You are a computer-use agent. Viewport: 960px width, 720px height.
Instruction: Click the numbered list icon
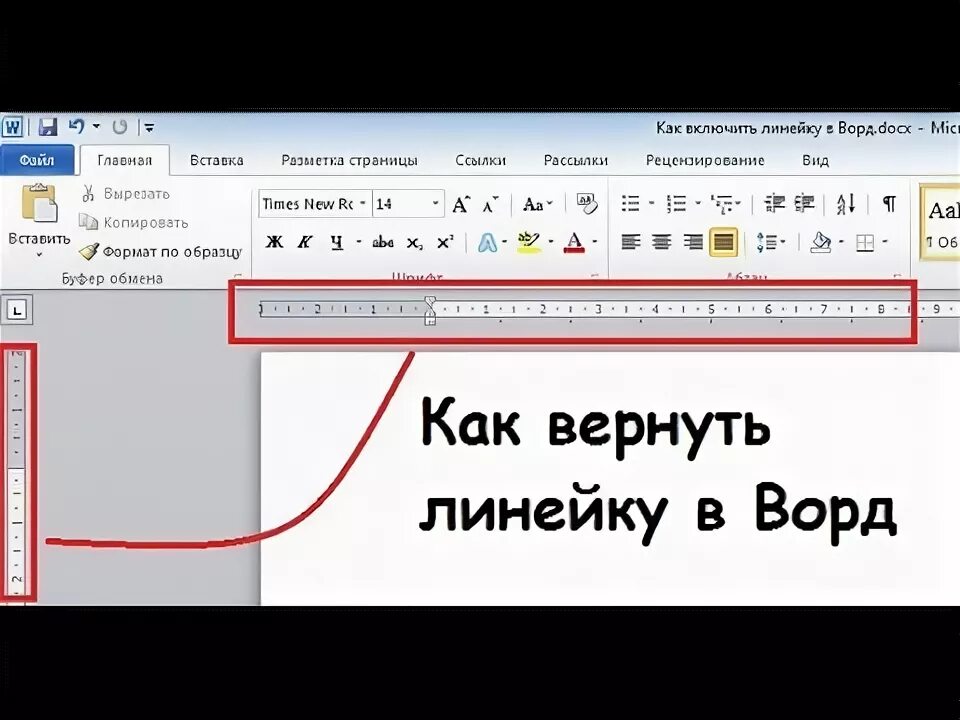point(676,203)
